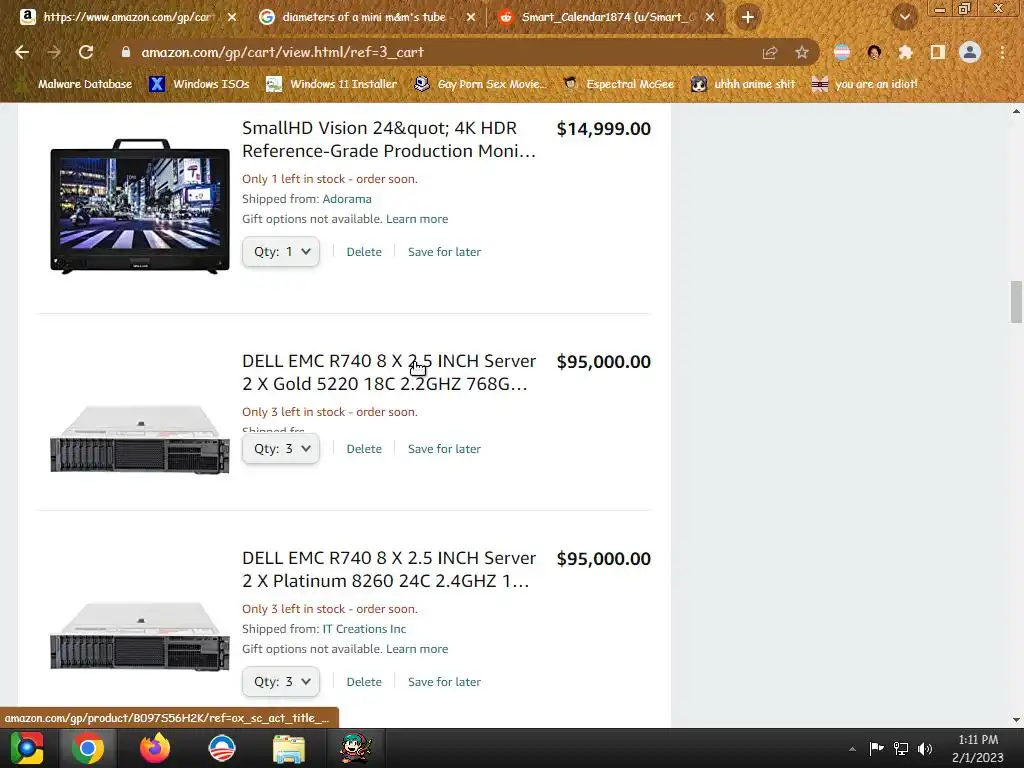Click the Gold 5220 server thumbnail

140,439
